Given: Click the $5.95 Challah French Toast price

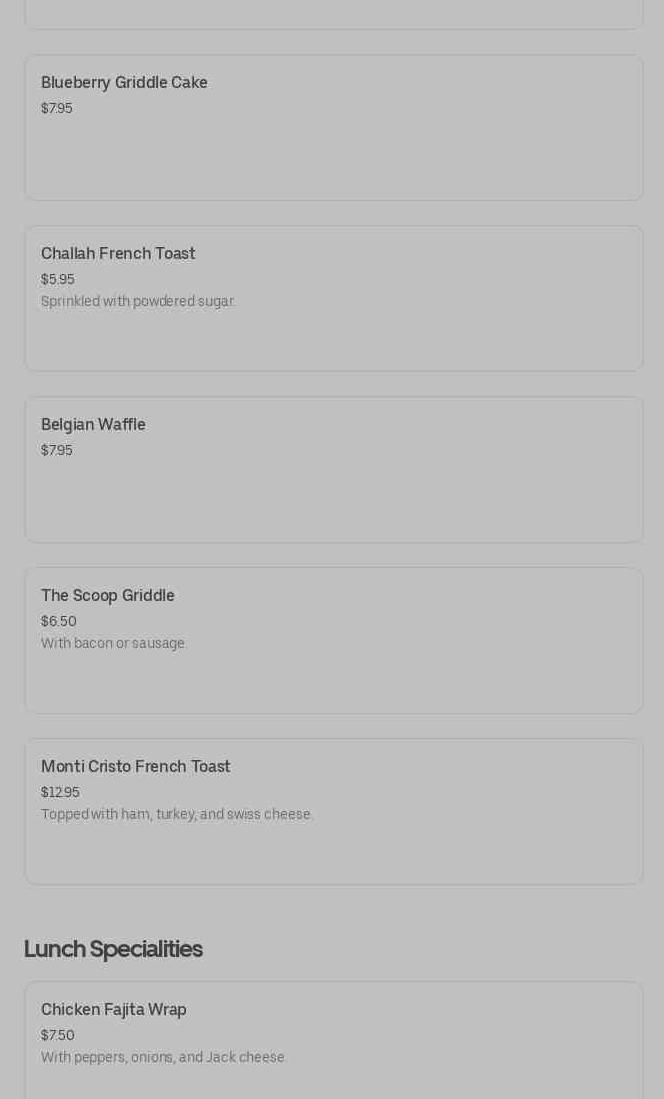Looking at the screenshot, I should pos(58,279).
